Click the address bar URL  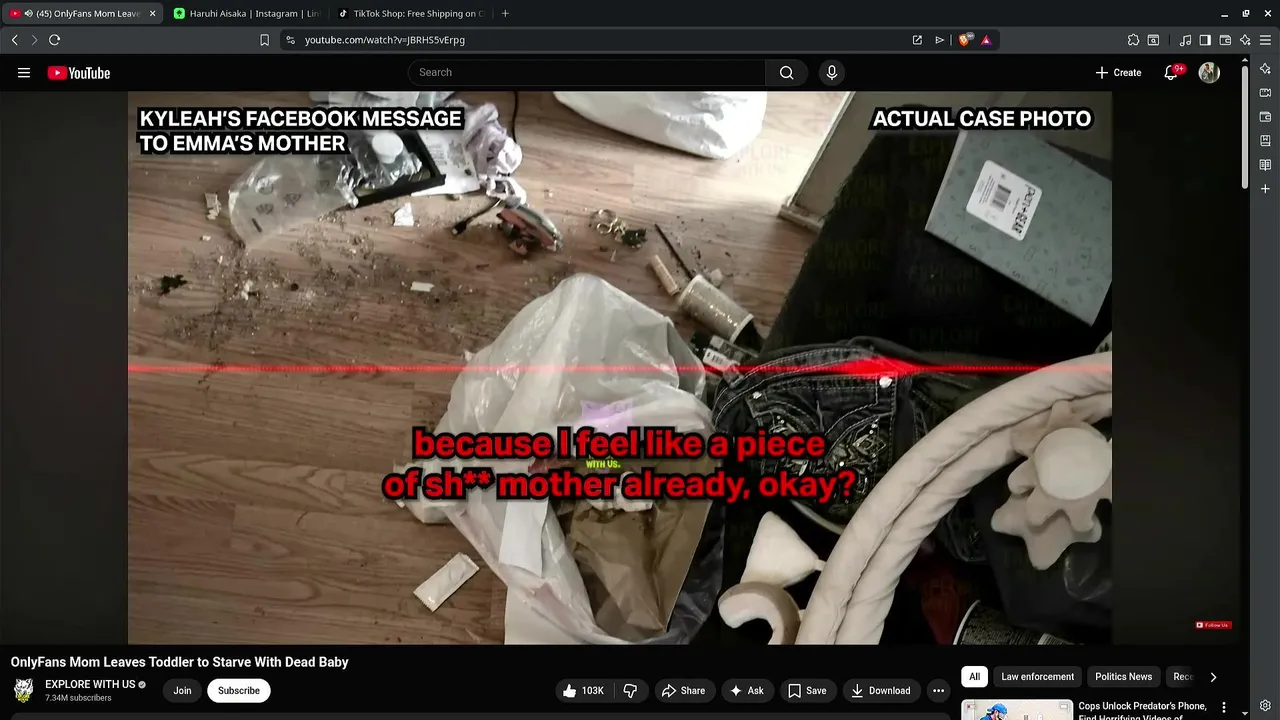tap(385, 40)
